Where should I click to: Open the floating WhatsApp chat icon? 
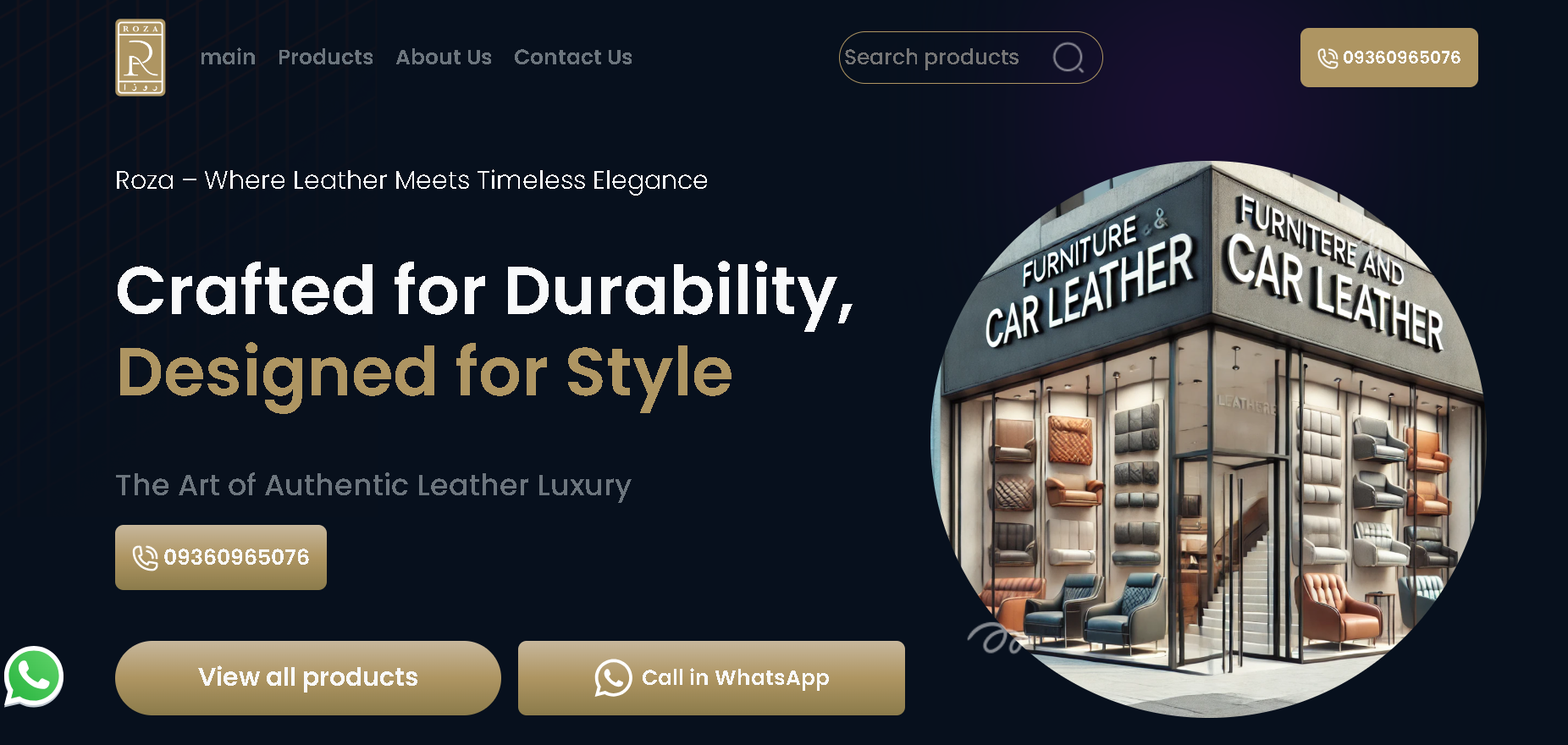click(x=34, y=676)
